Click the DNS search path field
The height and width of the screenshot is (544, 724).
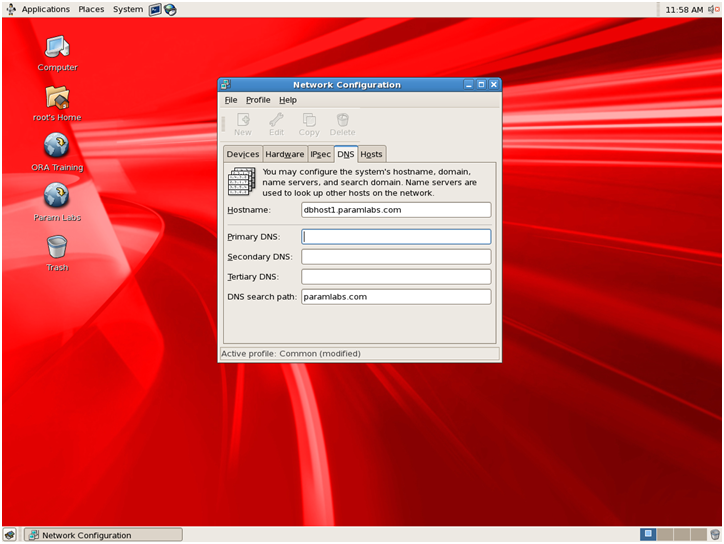396,296
